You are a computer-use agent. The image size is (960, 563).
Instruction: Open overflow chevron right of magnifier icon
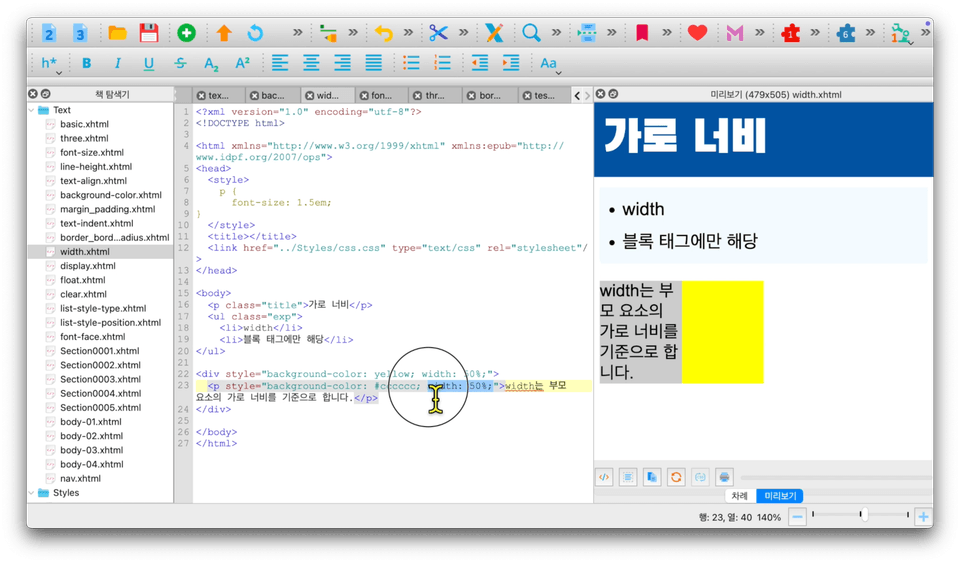(x=556, y=32)
